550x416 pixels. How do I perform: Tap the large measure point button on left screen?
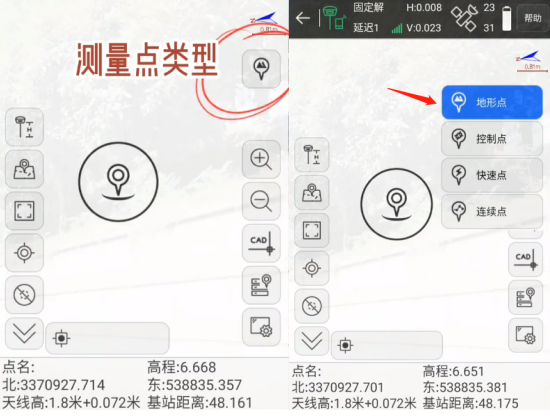tap(118, 182)
